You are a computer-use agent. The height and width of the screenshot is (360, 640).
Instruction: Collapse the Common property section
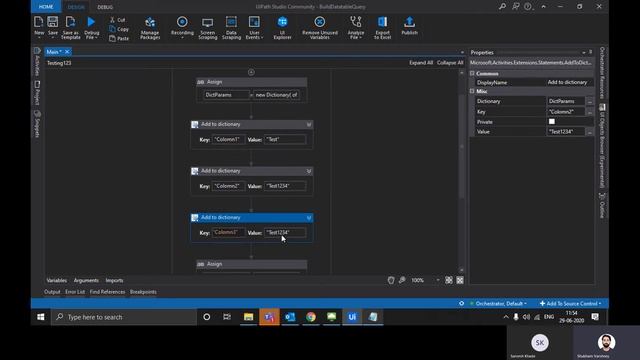point(472,73)
